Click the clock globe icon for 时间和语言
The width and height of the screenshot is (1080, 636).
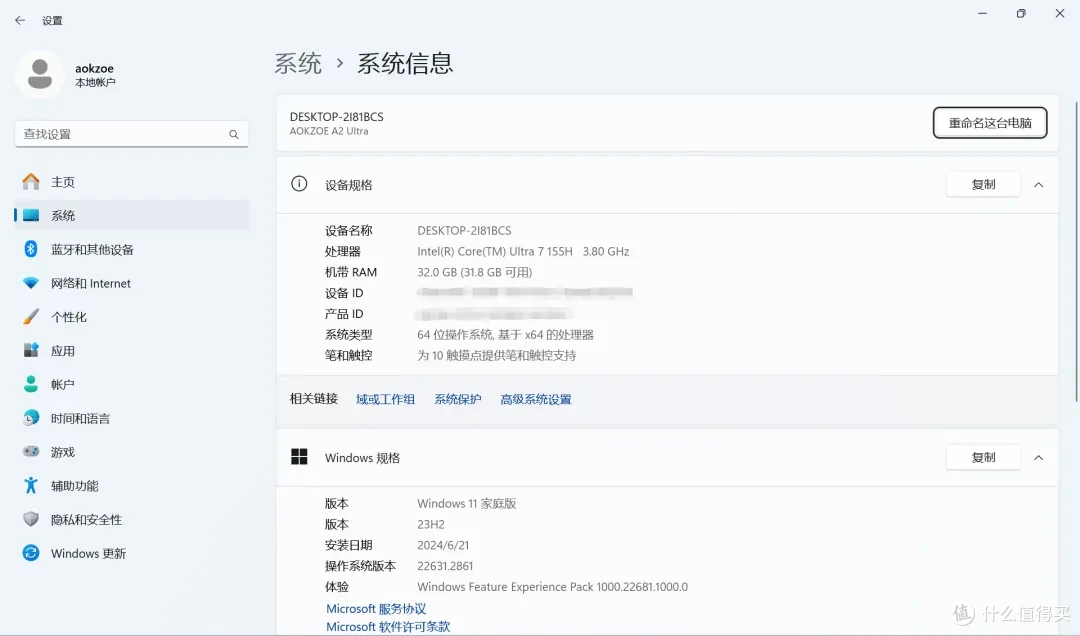[31, 418]
